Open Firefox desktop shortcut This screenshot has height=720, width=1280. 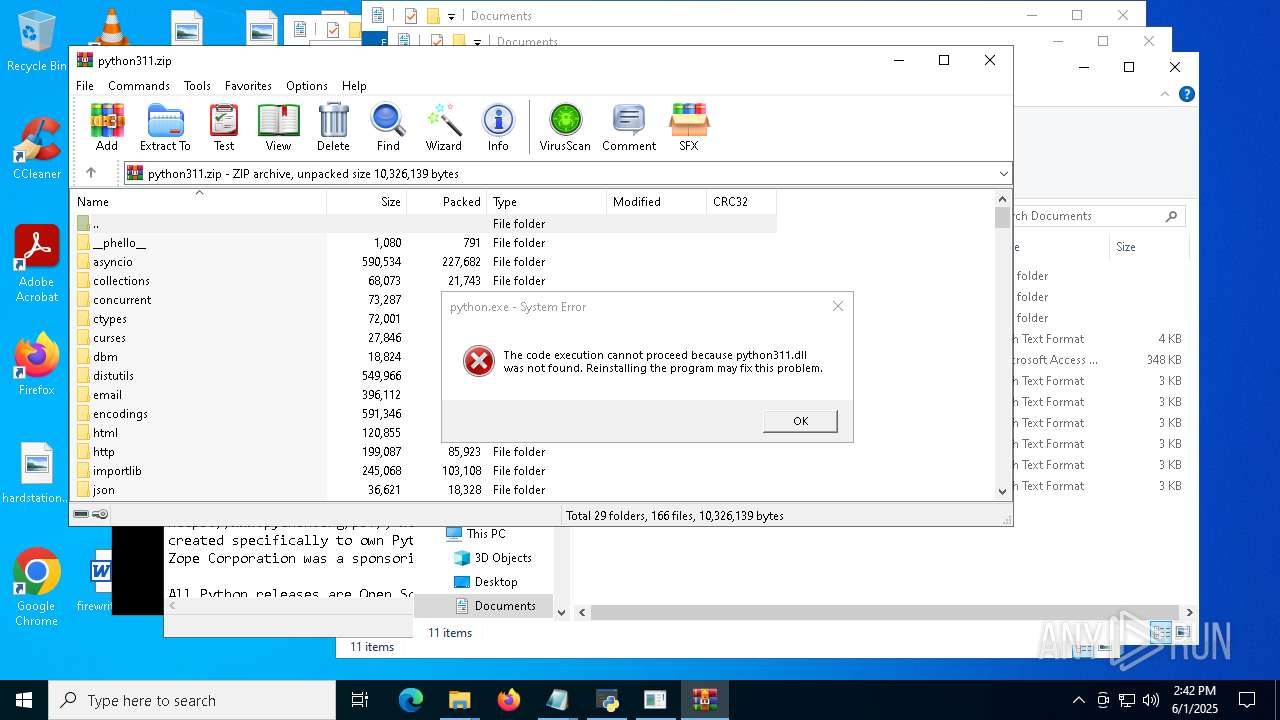pos(37,365)
